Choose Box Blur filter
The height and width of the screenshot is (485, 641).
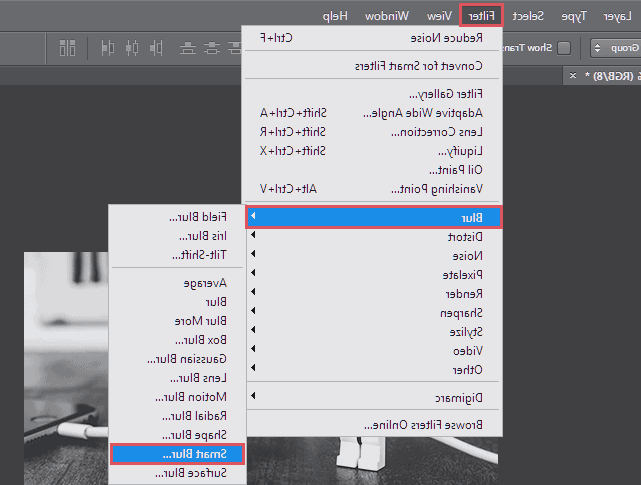pos(177,340)
